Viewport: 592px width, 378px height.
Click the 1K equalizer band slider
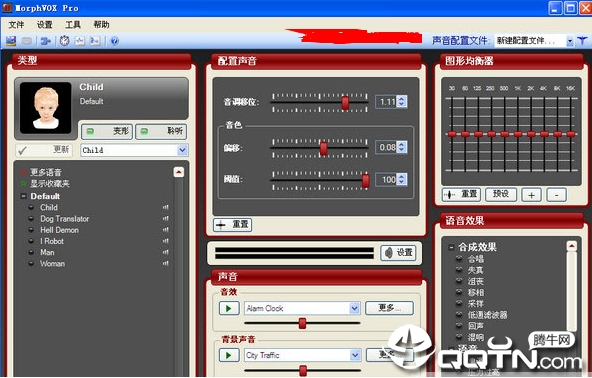(x=518, y=134)
